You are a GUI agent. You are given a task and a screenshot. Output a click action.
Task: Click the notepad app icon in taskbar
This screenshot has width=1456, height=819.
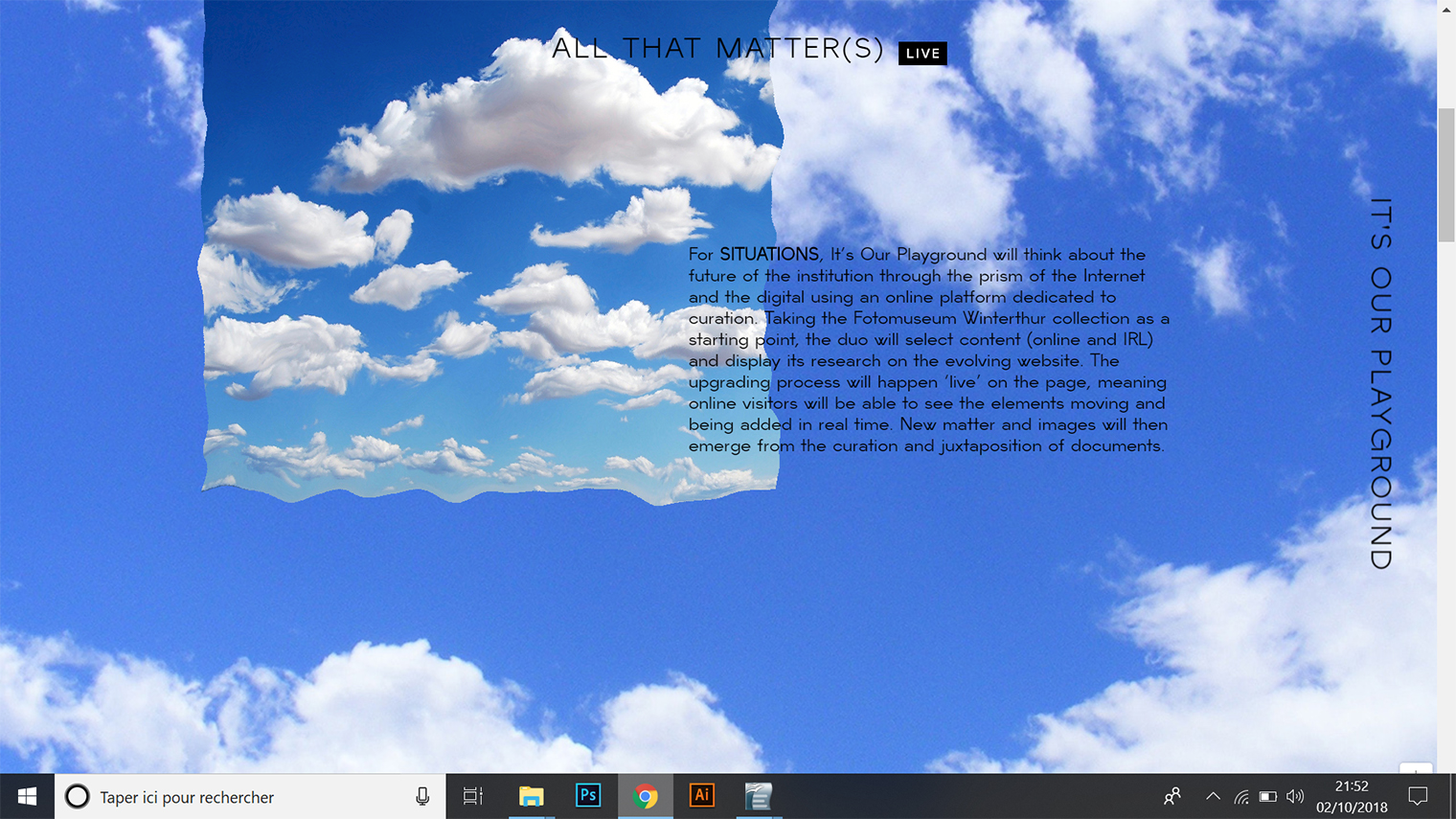[x=758, y=797]
